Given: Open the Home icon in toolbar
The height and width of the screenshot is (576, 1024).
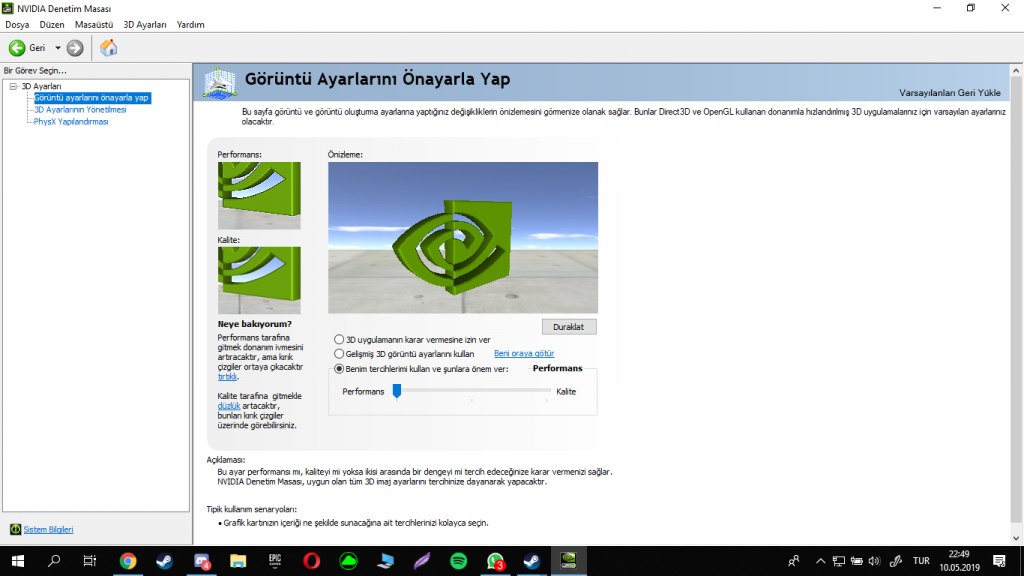Looking at the screenshot, I should (108, 48).
